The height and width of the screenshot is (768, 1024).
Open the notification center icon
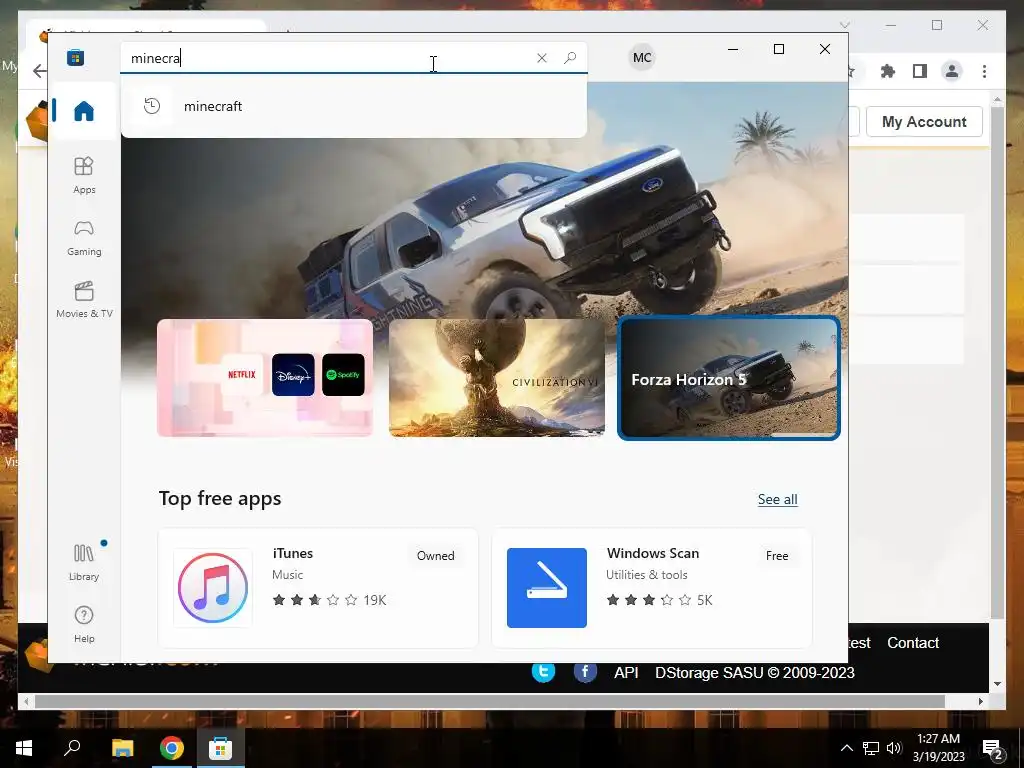(992, 749)
